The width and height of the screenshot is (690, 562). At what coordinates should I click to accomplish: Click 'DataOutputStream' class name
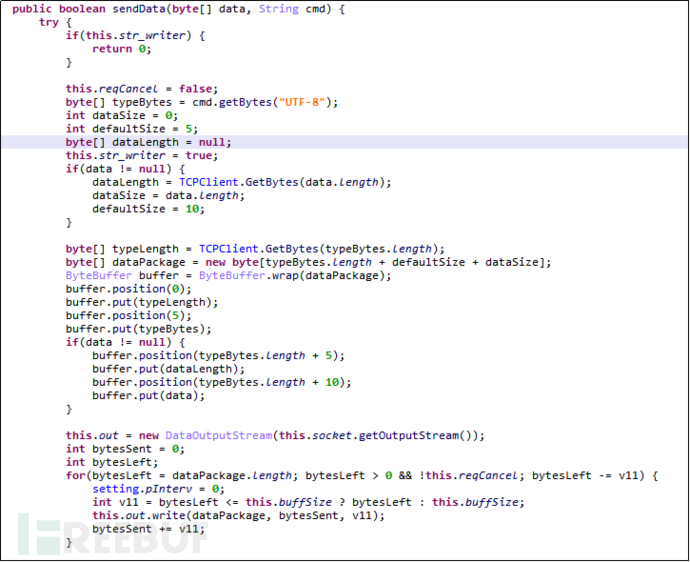tap(219, 435)
